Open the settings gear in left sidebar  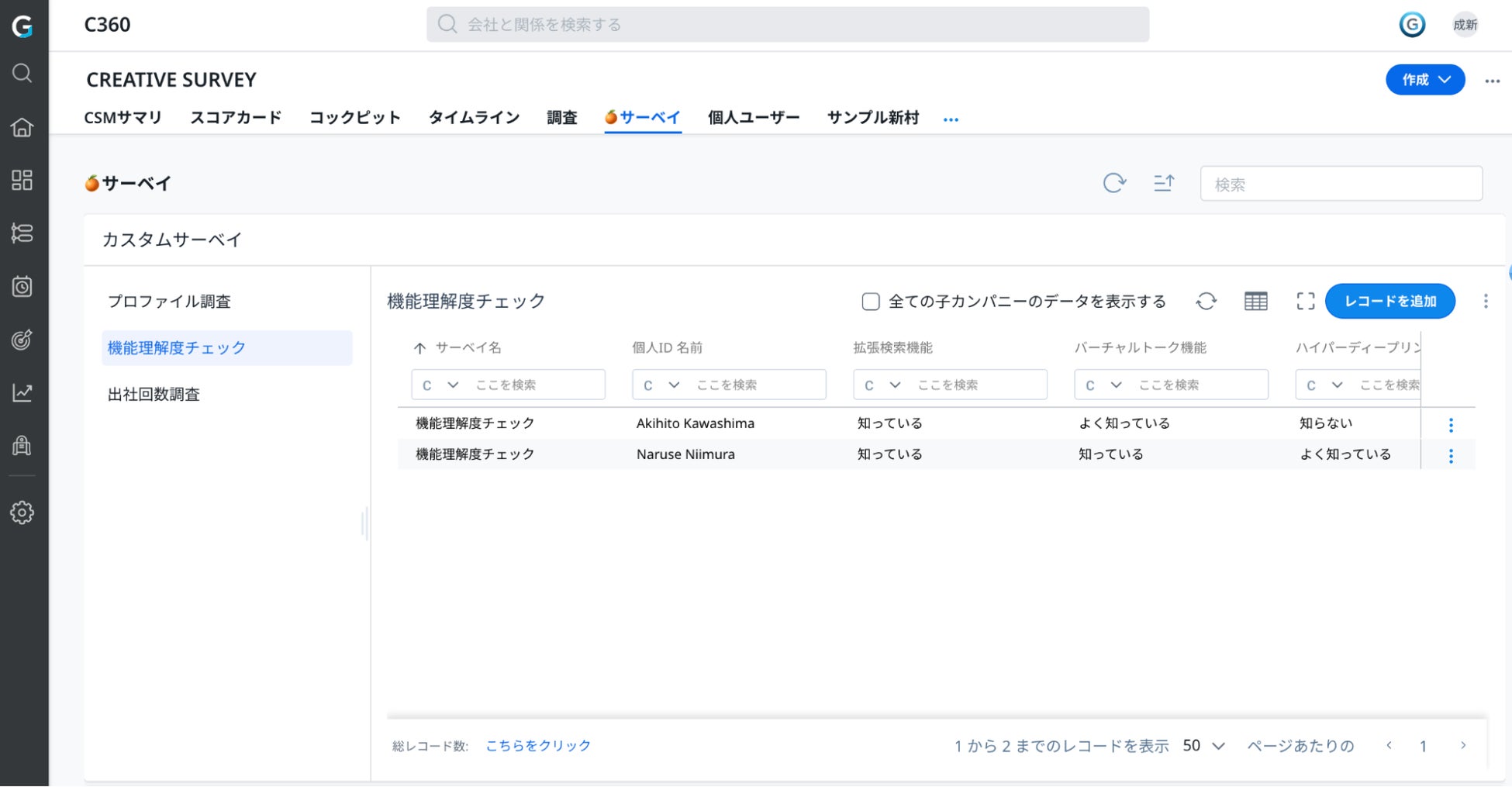click(x=22, y=513)
